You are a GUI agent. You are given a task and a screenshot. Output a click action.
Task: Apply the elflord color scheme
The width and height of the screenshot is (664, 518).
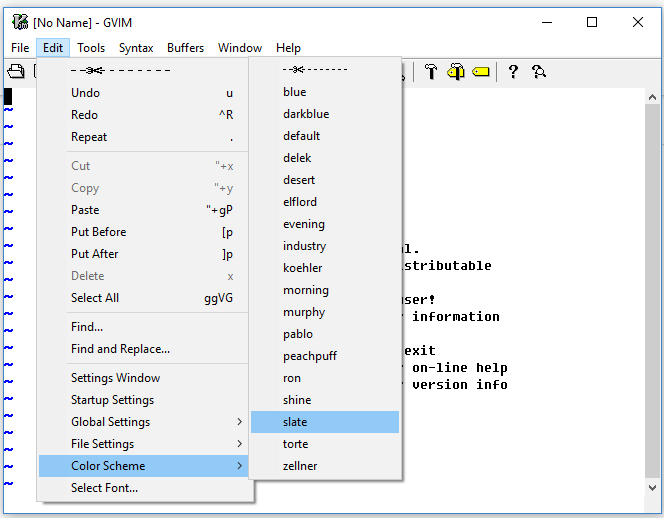click(x=325, y=202)
